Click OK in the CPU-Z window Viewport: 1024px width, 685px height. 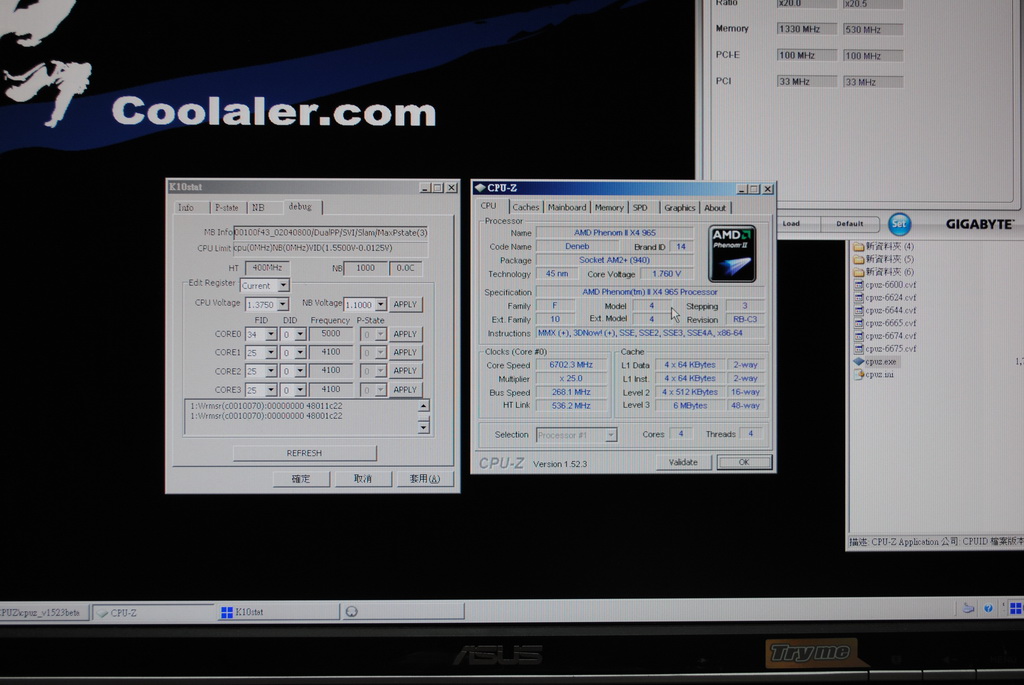tap(744, 462)
